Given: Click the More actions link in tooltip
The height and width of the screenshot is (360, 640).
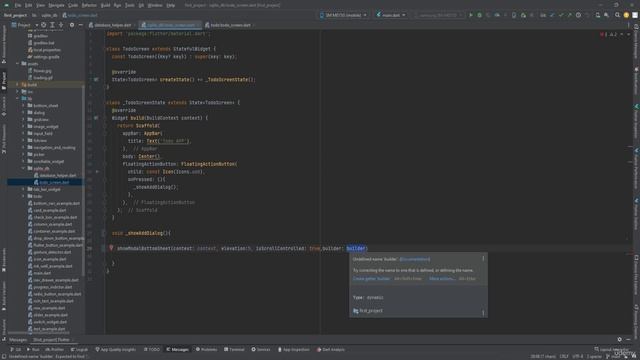Looking at the screenshot, I should point(441,278).
